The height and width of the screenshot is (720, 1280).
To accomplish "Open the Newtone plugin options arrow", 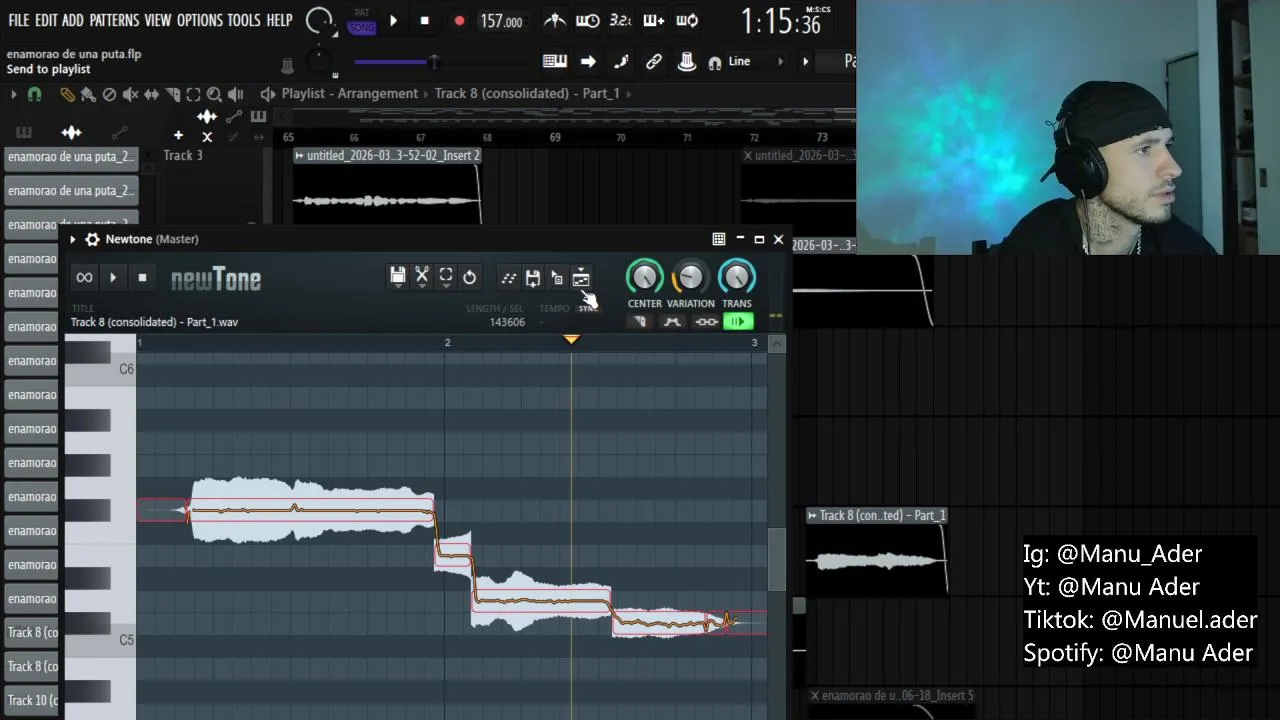I will click(x=73, y=240).
